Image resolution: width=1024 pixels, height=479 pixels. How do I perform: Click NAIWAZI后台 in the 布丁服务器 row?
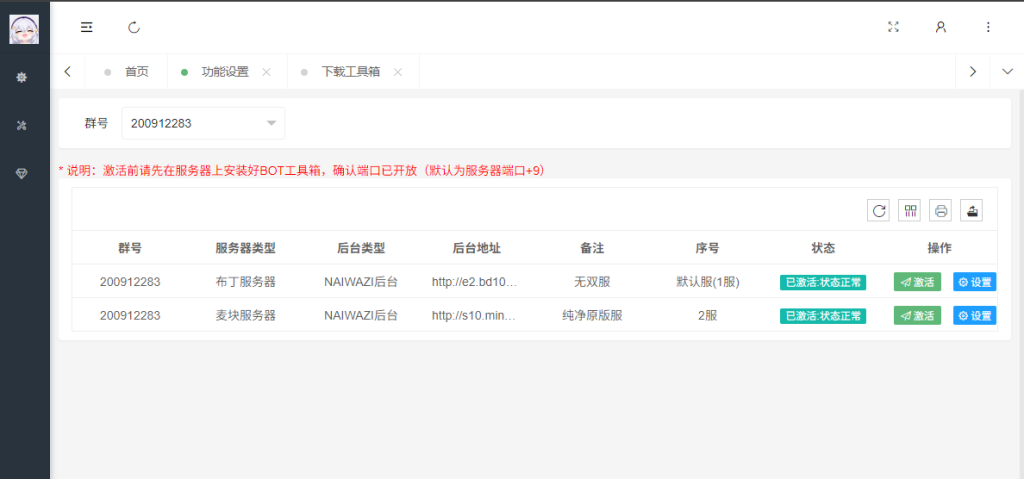coord(361,282)
